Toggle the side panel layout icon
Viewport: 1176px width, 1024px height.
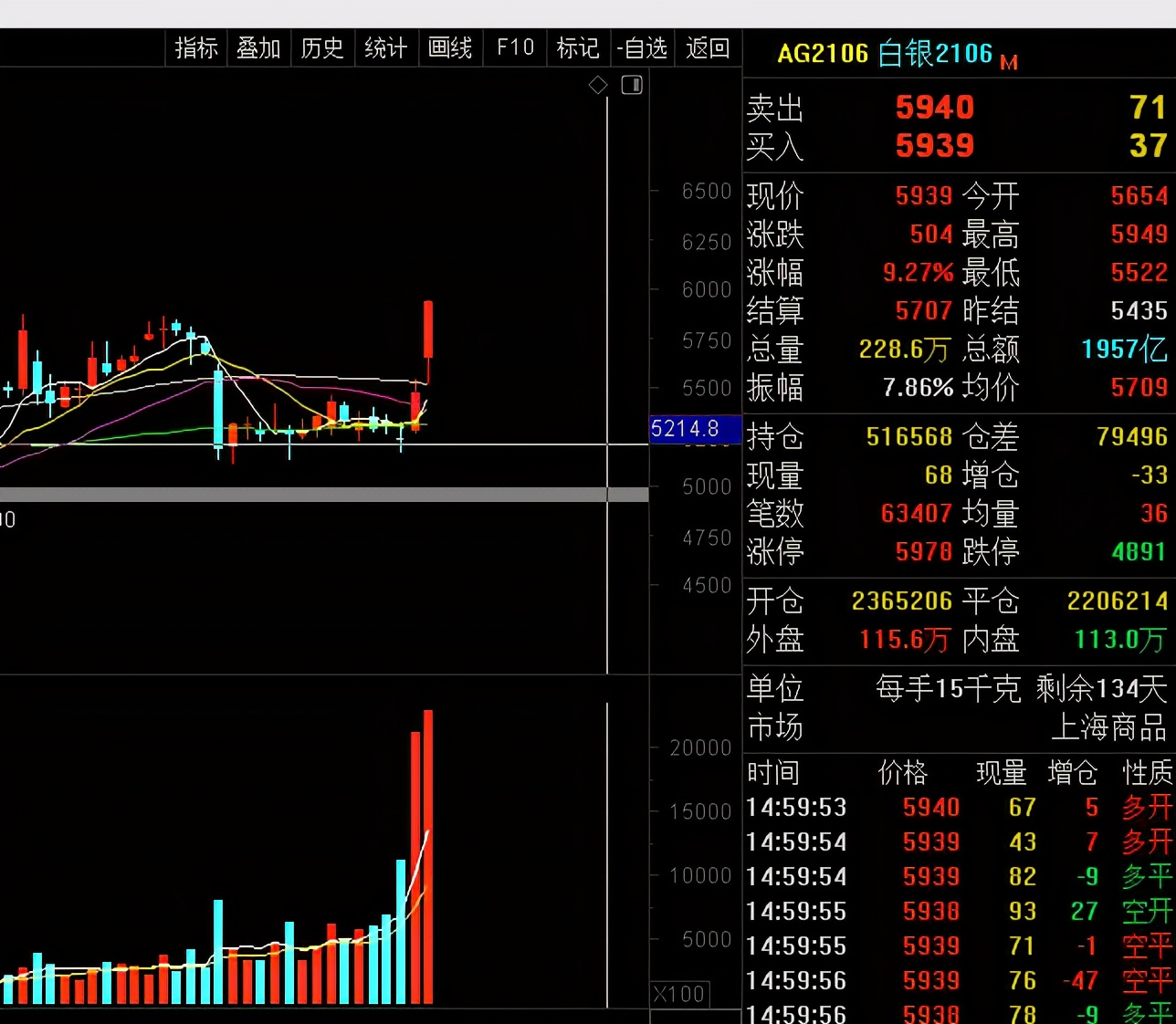point(632,85)
